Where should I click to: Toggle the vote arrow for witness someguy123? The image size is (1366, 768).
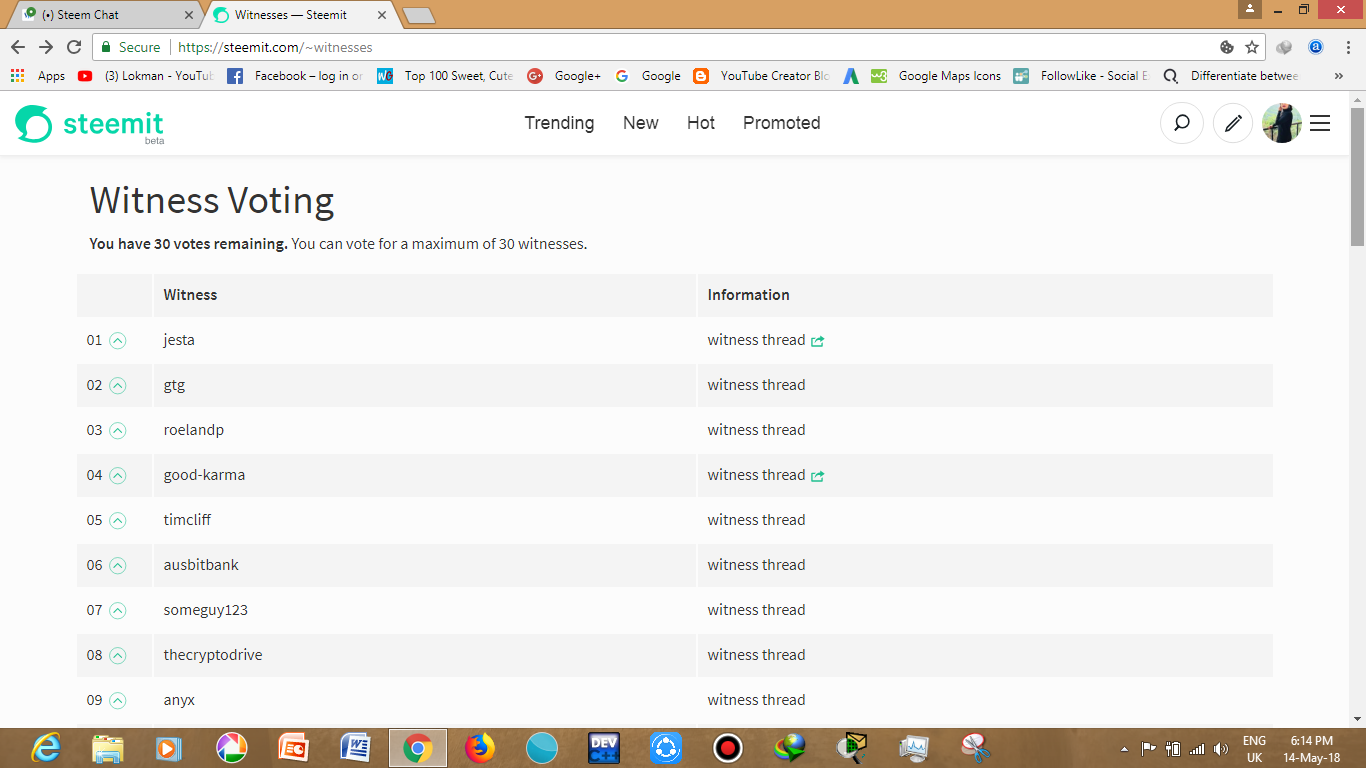pyautogui.click(x=117, y=611)
